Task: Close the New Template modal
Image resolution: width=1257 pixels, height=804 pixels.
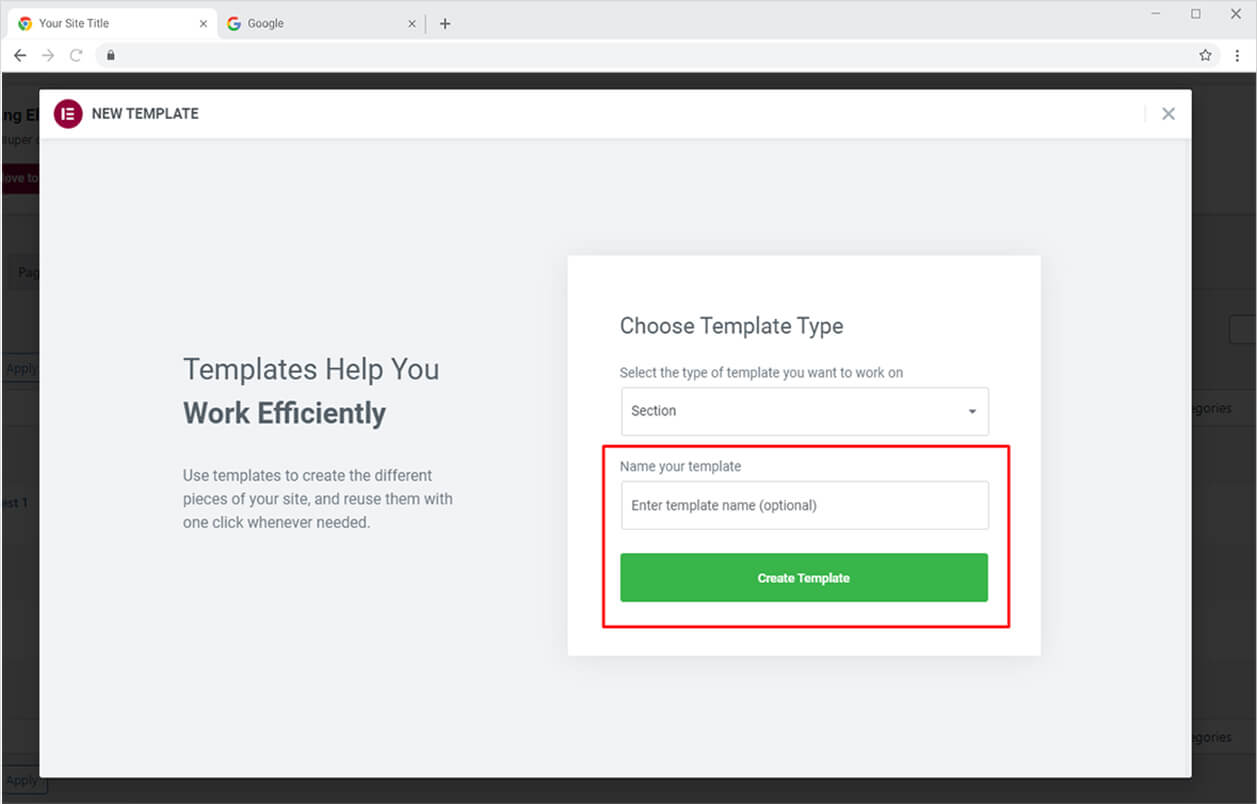Action: click(1168, 114)
